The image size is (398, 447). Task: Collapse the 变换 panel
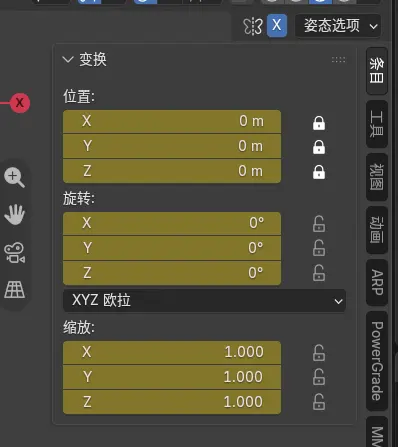pyautogui.click(x=68, y=60)
